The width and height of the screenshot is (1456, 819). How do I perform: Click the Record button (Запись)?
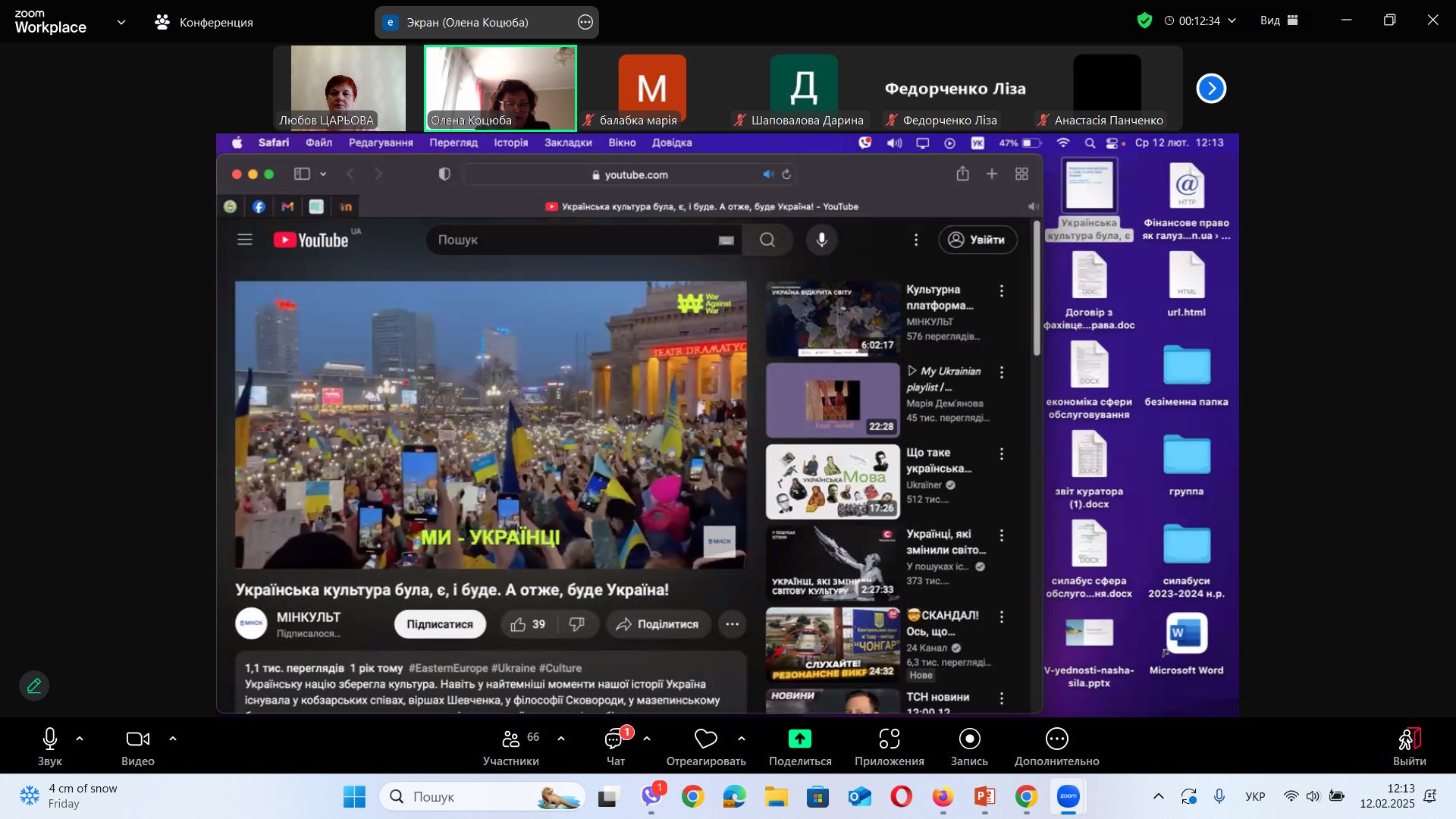tap(969, 739)
